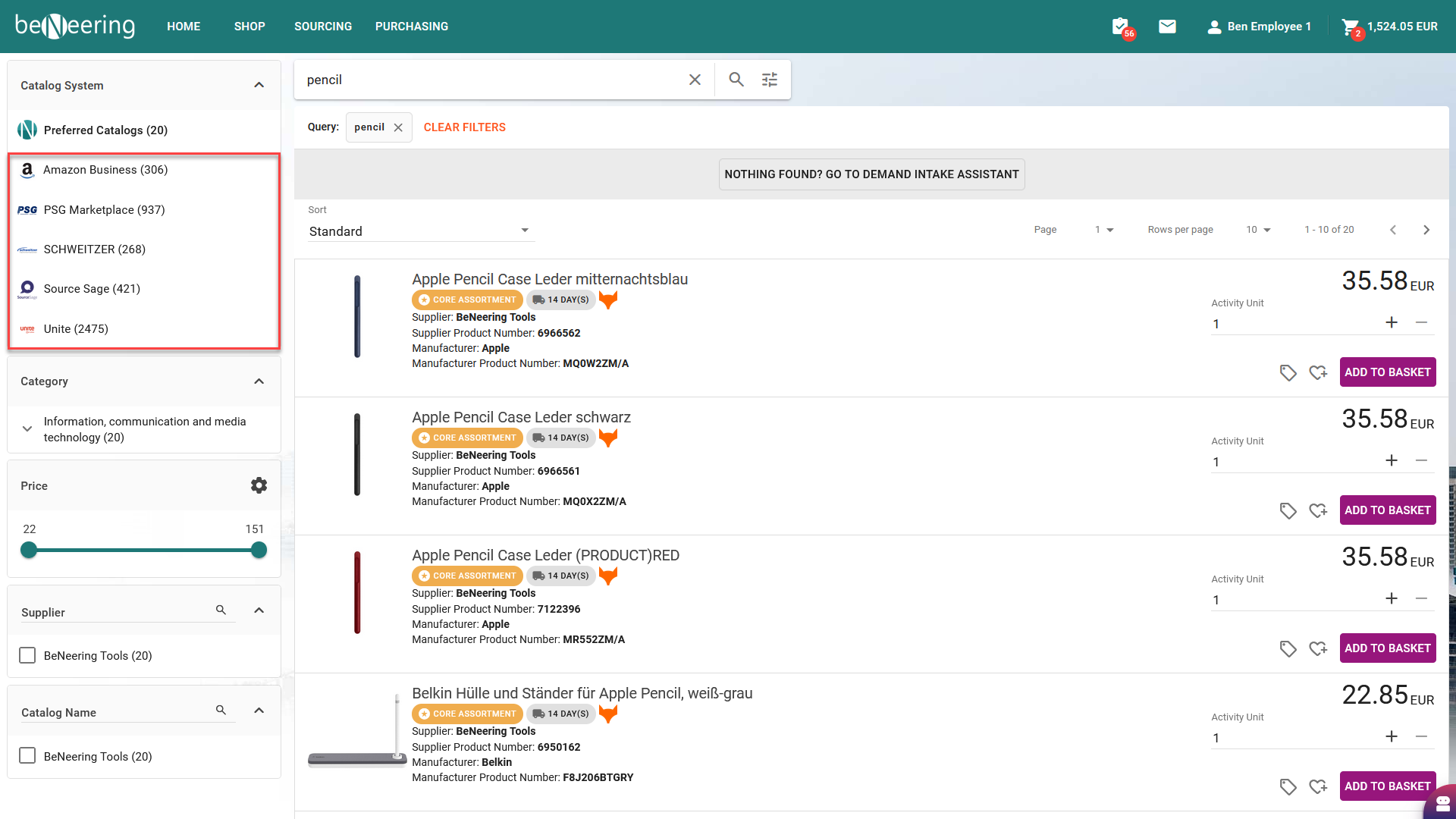Add Belkin Hülle to basket
This screenshot has width=1456, height=819.
1387,786
